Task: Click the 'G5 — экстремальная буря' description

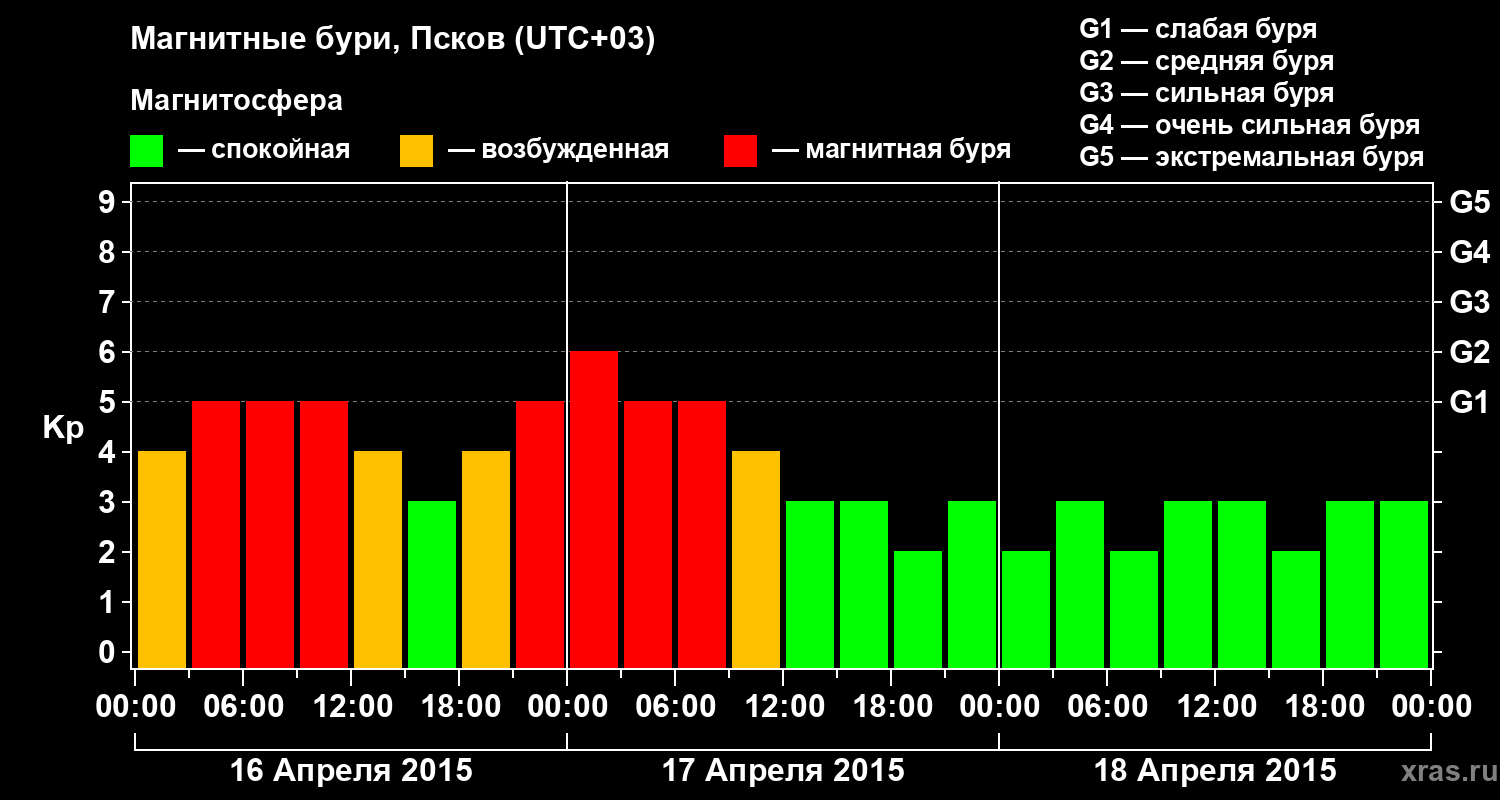Action: [1252, 157]
